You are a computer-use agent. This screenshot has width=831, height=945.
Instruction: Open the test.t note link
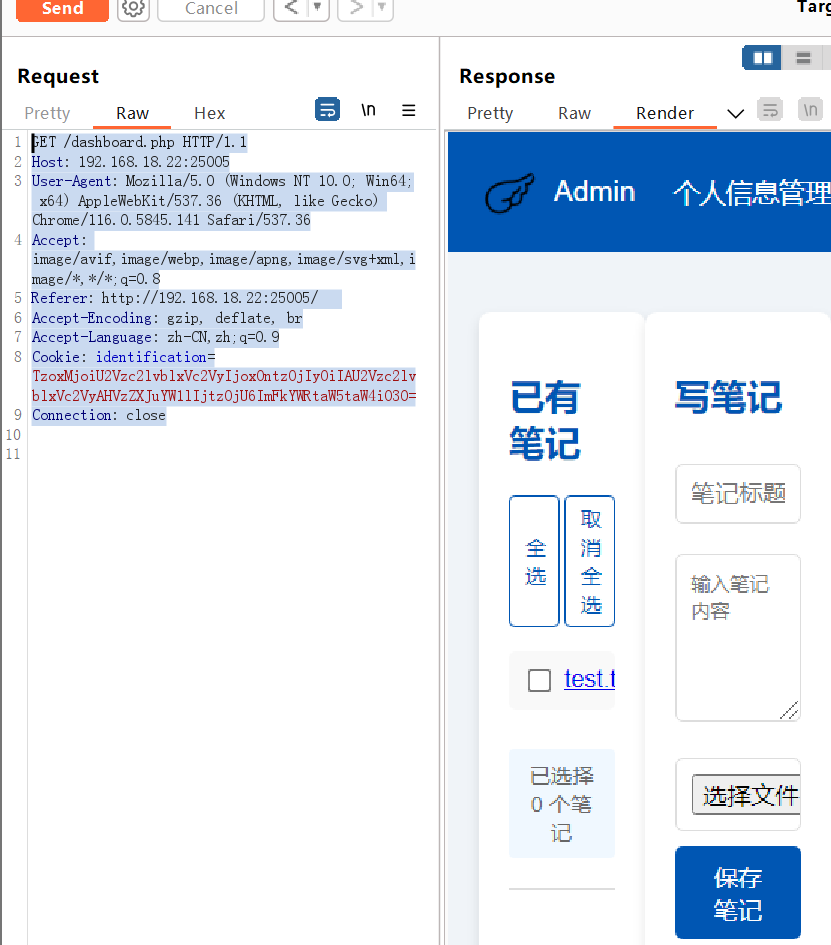coord(589,679)
